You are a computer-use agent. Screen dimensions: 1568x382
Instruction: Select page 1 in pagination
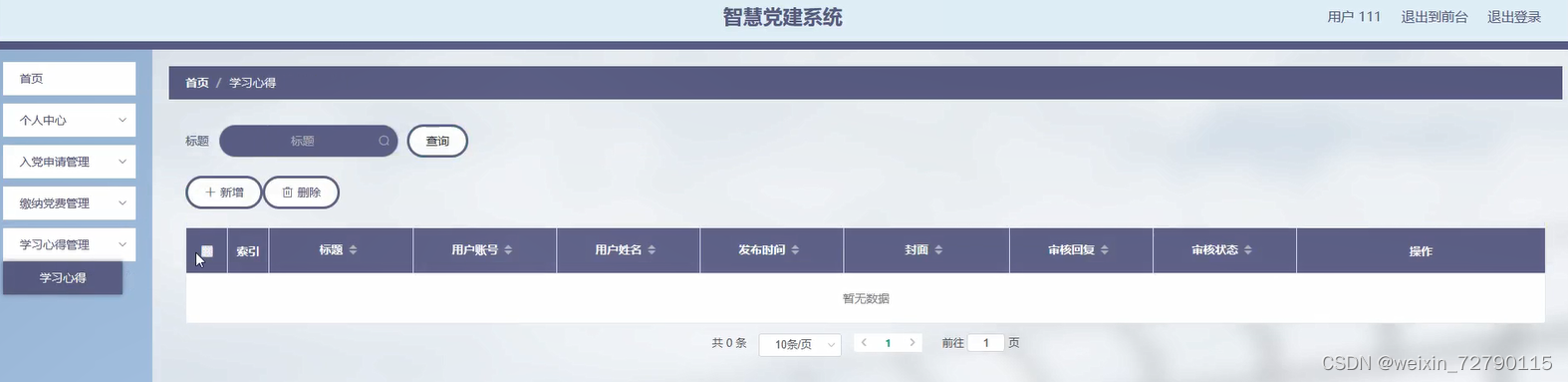click(x=888, y=343)
